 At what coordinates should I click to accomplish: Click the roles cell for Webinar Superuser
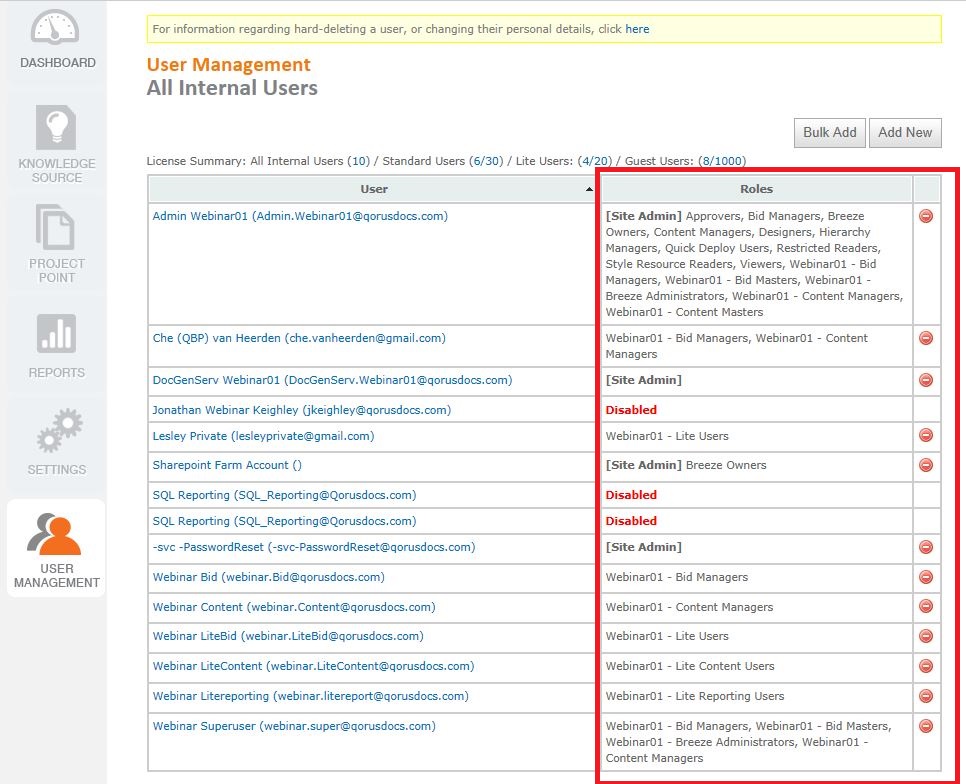(757, 742)
